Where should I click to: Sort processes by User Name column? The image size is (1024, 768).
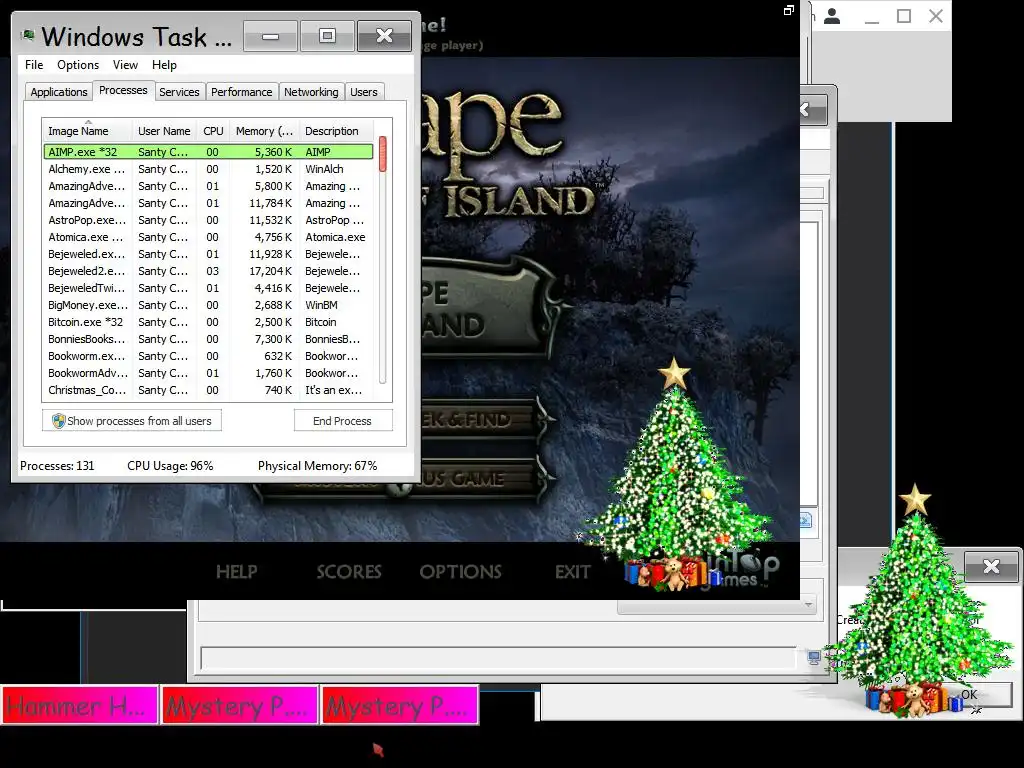point(164,131)
